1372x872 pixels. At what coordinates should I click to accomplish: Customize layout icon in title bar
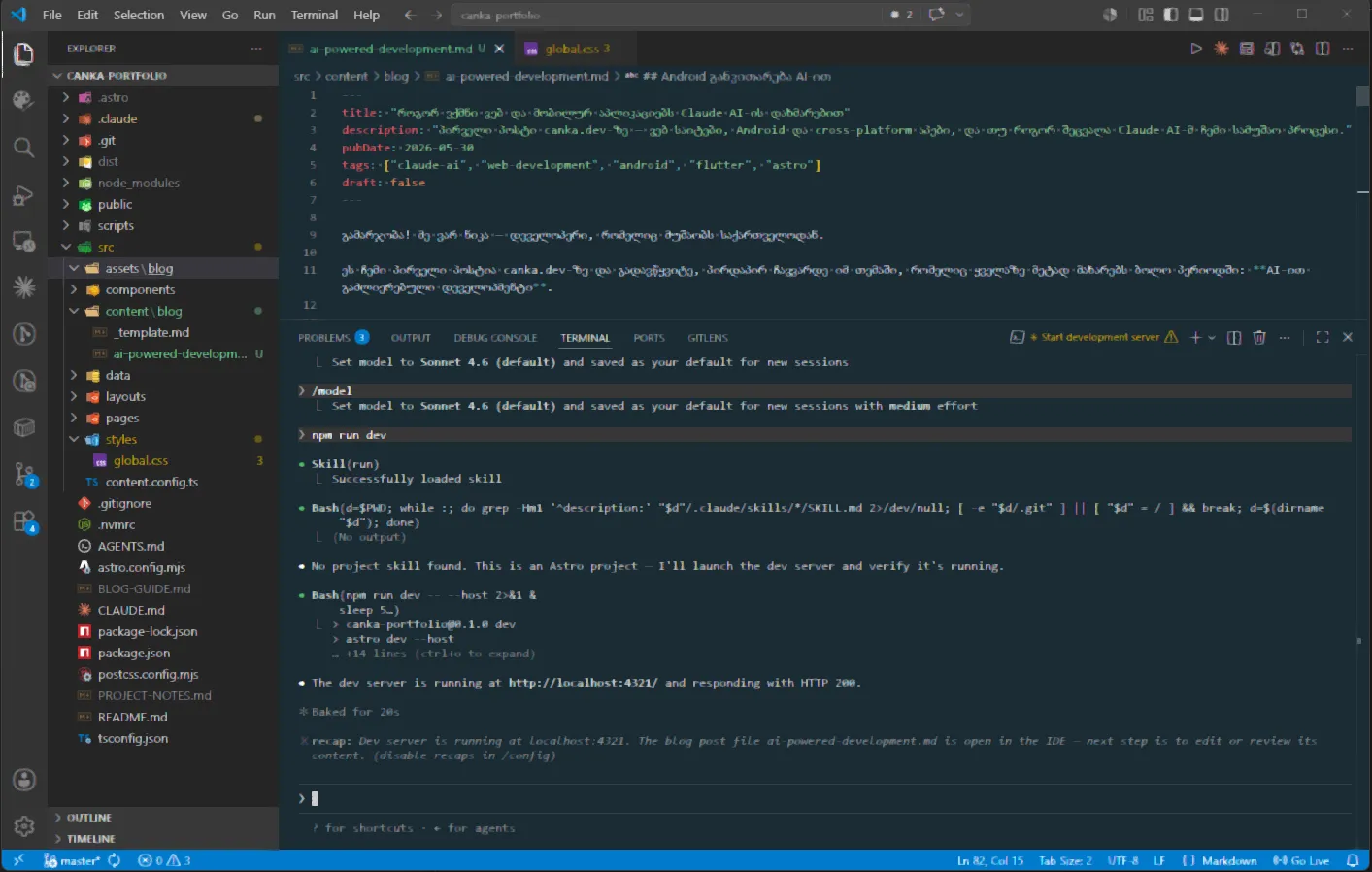tap(1146, 15)
